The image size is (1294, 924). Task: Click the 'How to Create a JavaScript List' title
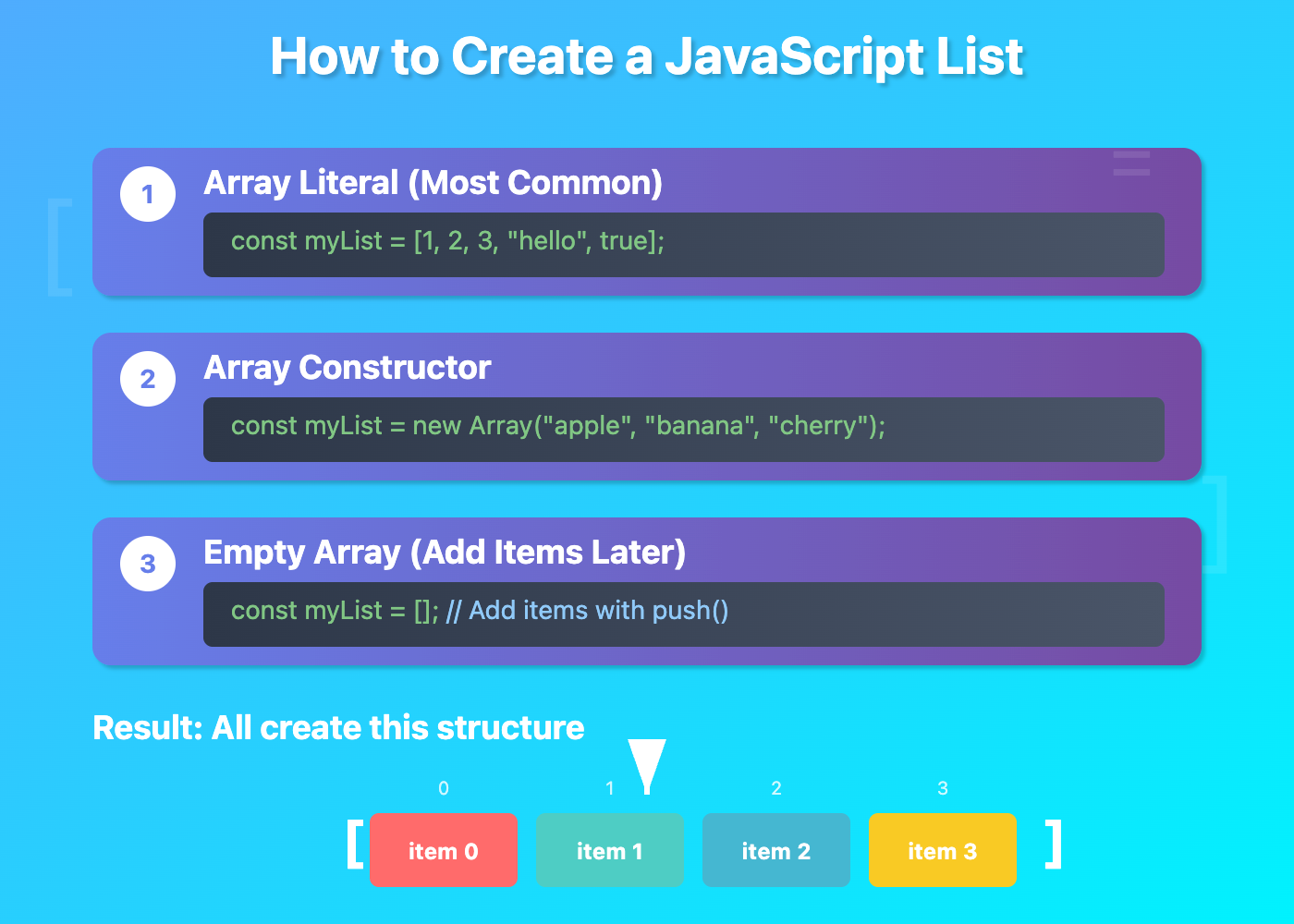647,56
